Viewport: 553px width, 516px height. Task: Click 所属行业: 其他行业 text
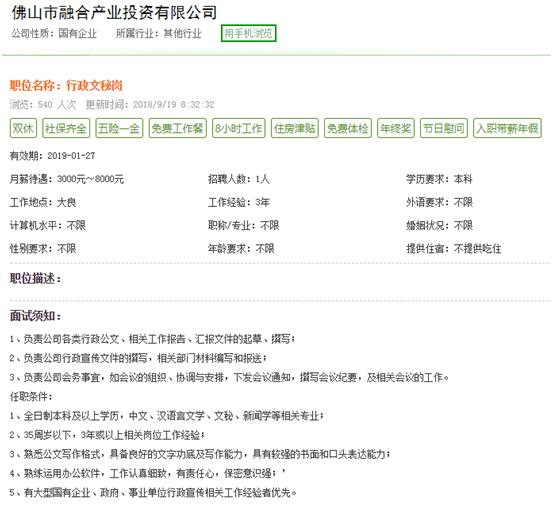[x=159, y=34]
